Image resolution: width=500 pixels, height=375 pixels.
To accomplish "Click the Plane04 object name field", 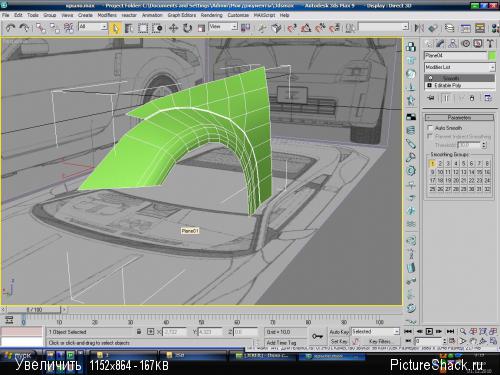I will [455, 56].
